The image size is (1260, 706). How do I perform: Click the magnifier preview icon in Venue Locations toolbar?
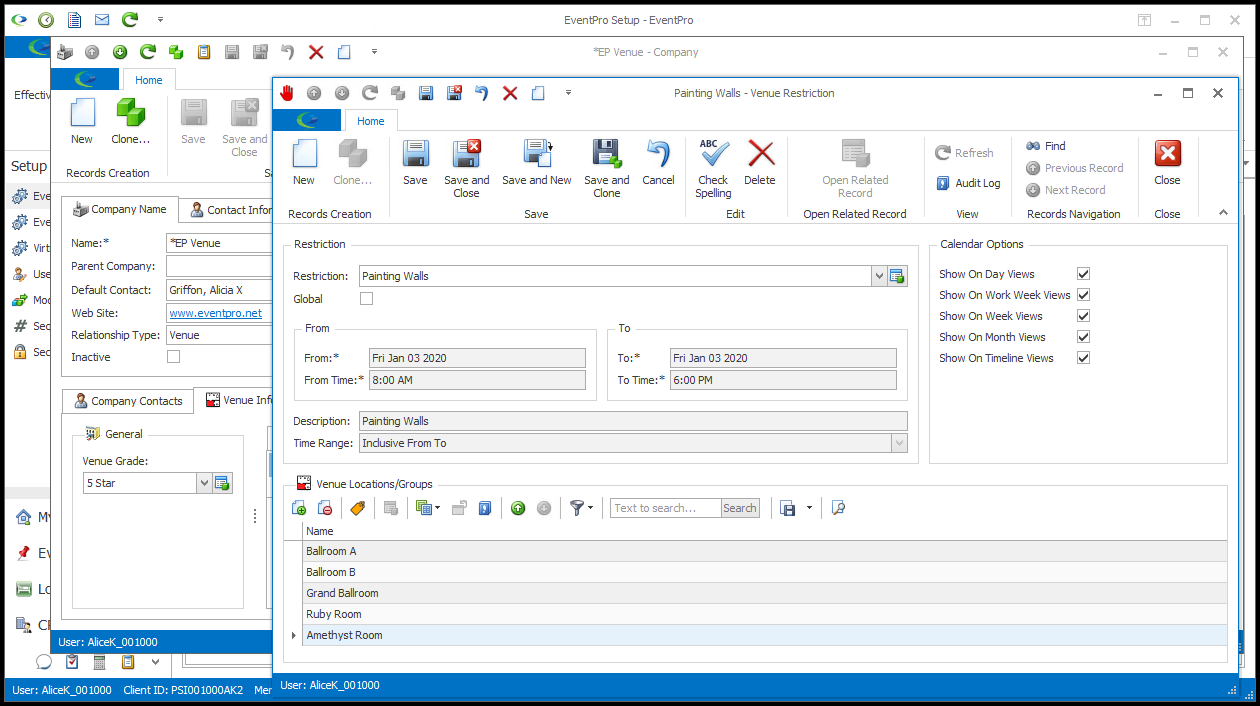pos(839,508)
